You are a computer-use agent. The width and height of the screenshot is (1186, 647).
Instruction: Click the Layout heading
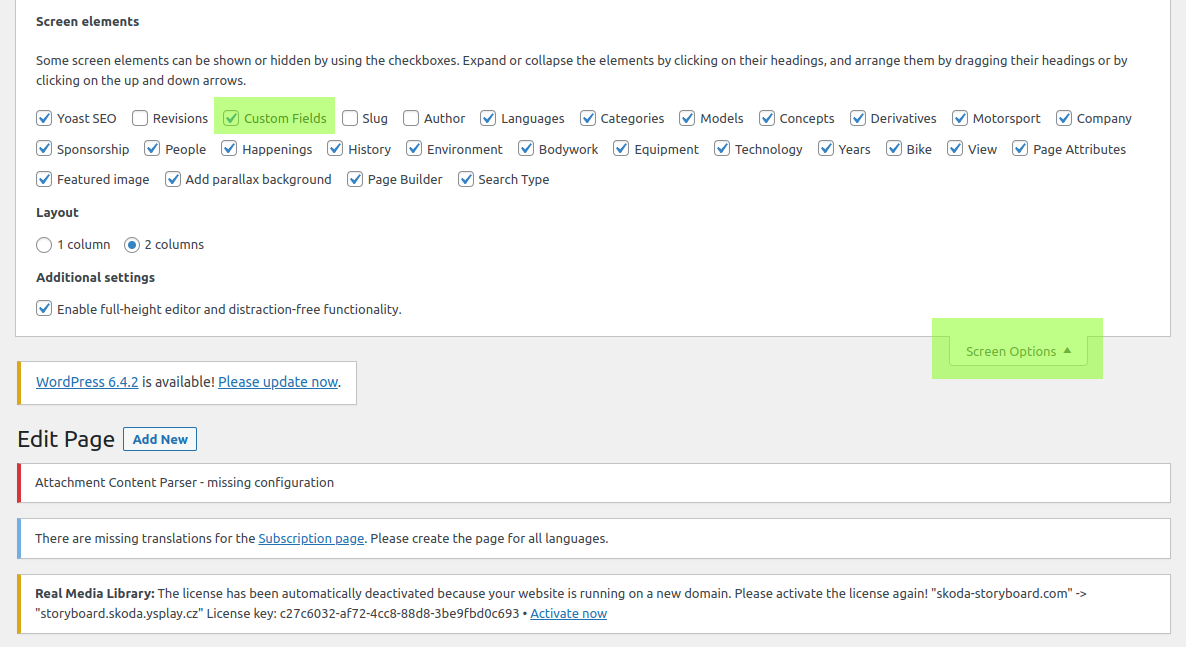[57, 213]
